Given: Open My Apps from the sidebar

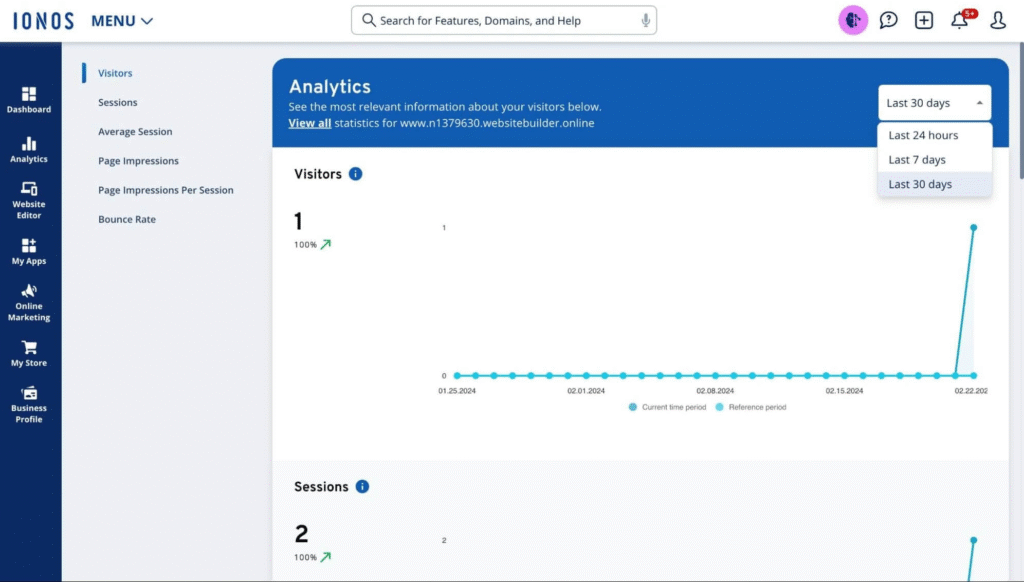Looking at the screenshot, I should pos(29,250).
